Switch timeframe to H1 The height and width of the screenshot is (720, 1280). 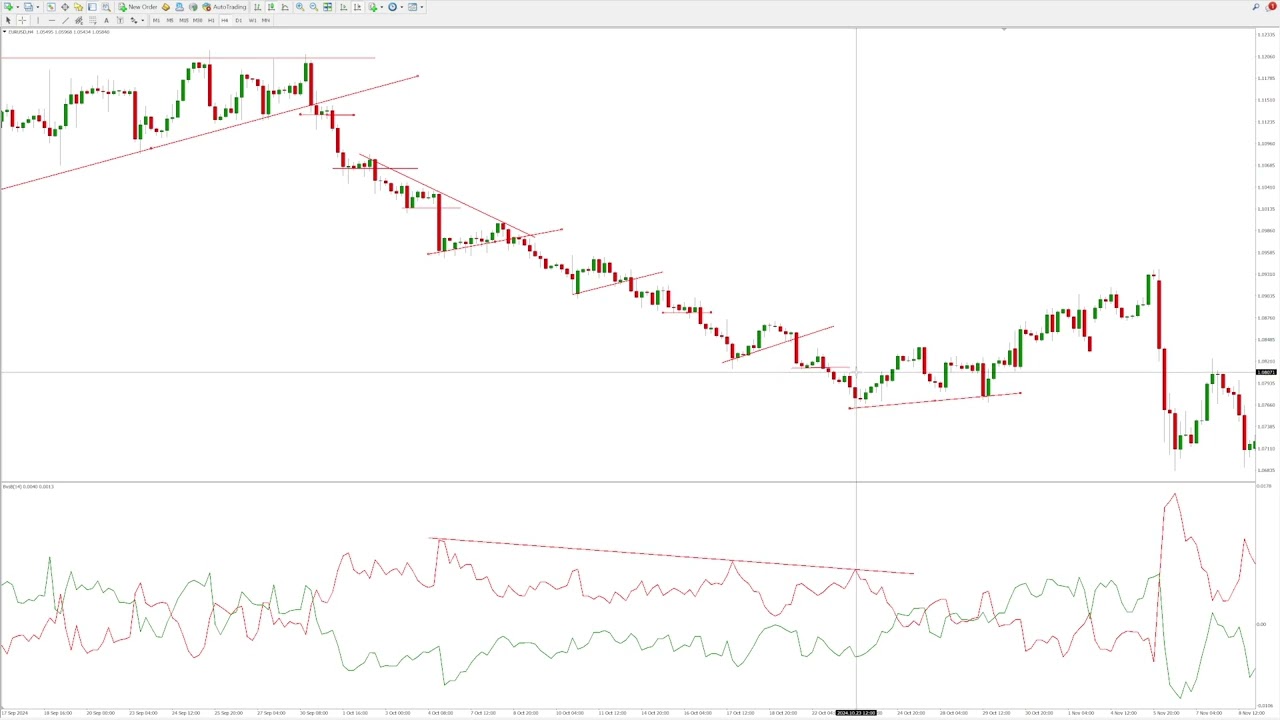[x=211, y=20]
